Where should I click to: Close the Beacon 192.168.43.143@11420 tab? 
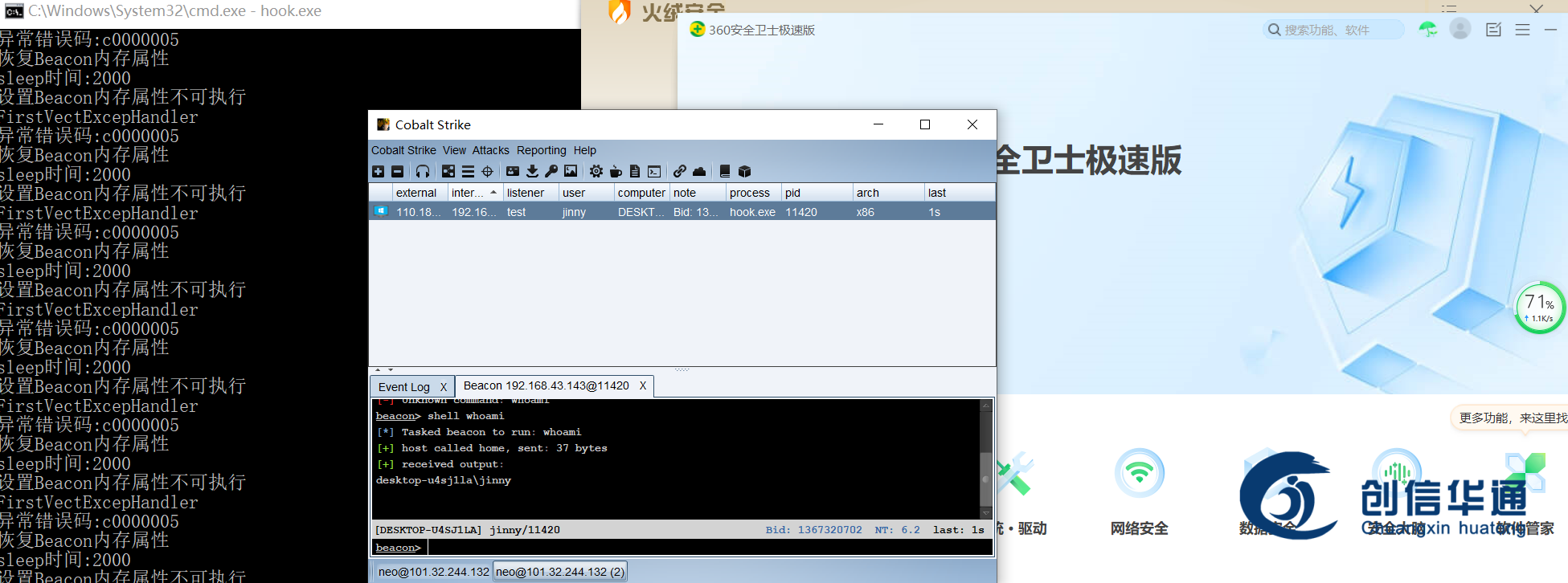(x=643, y=385)
